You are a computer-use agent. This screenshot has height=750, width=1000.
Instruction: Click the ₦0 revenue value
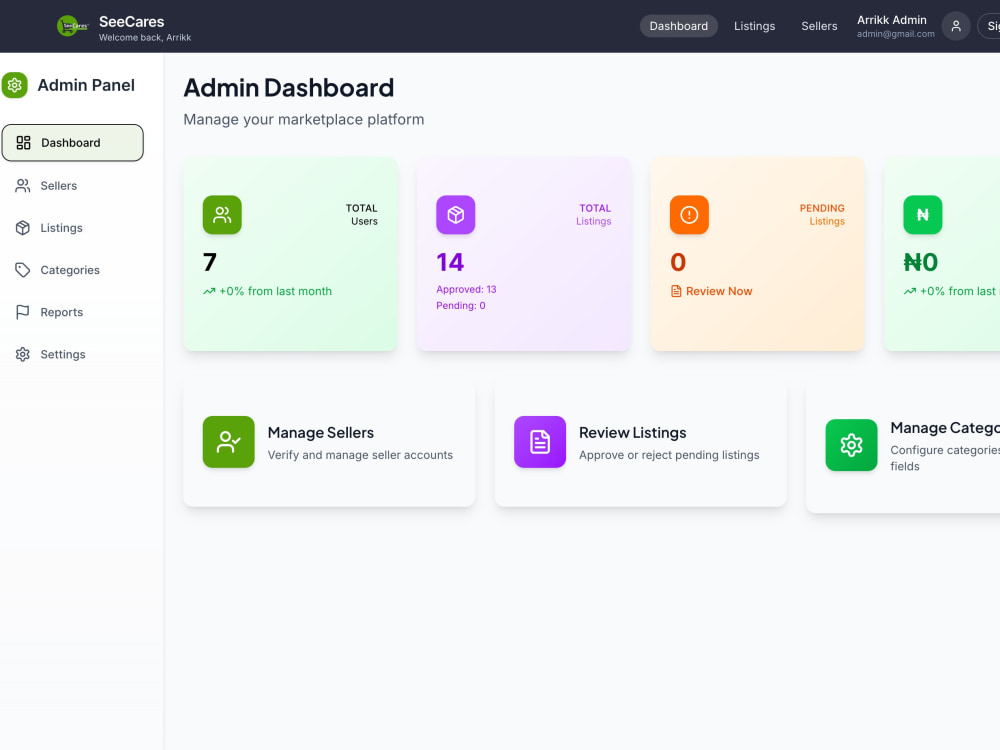pos(921,262)
